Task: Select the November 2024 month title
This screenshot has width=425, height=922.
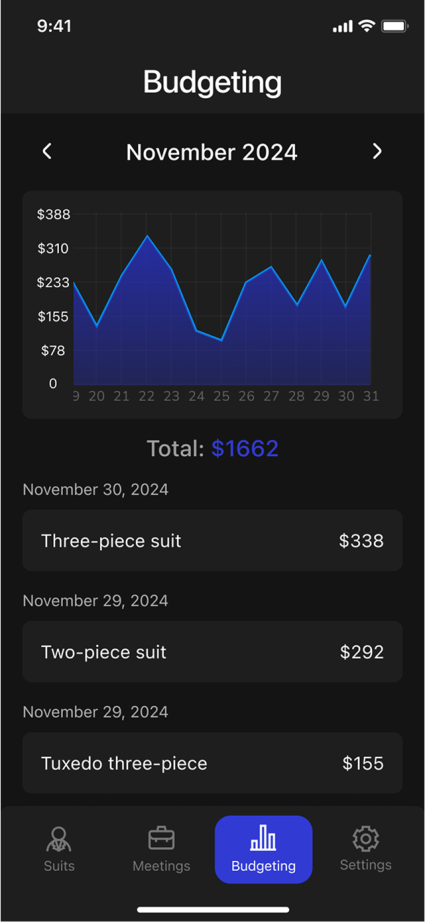Action: [x=212, y=152]
